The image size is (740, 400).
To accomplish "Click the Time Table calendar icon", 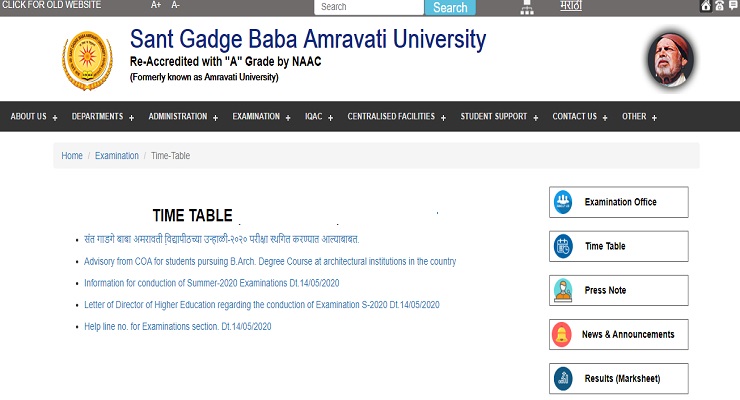I will pos(563,246).
